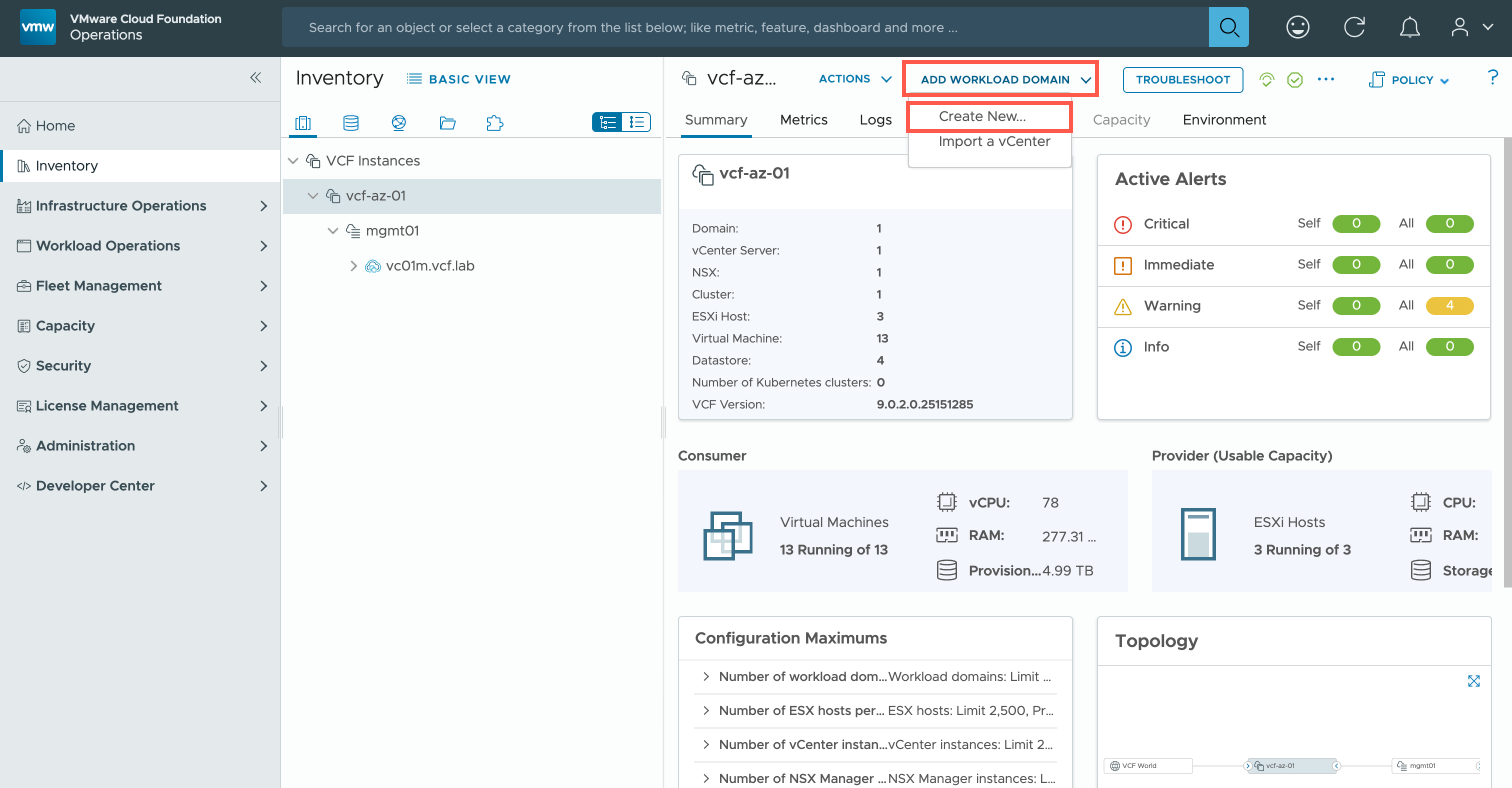Screen dimensions: 1512x788
Task: Choose Import a vCenter menu option
Action: pyautogui.click(x=993, y=141)
